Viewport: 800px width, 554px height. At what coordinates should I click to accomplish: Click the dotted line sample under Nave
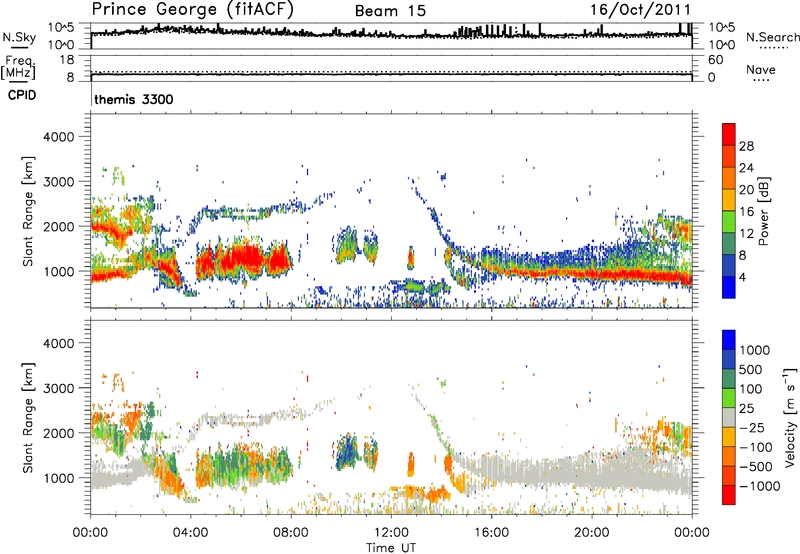click(x=762, y=81)
